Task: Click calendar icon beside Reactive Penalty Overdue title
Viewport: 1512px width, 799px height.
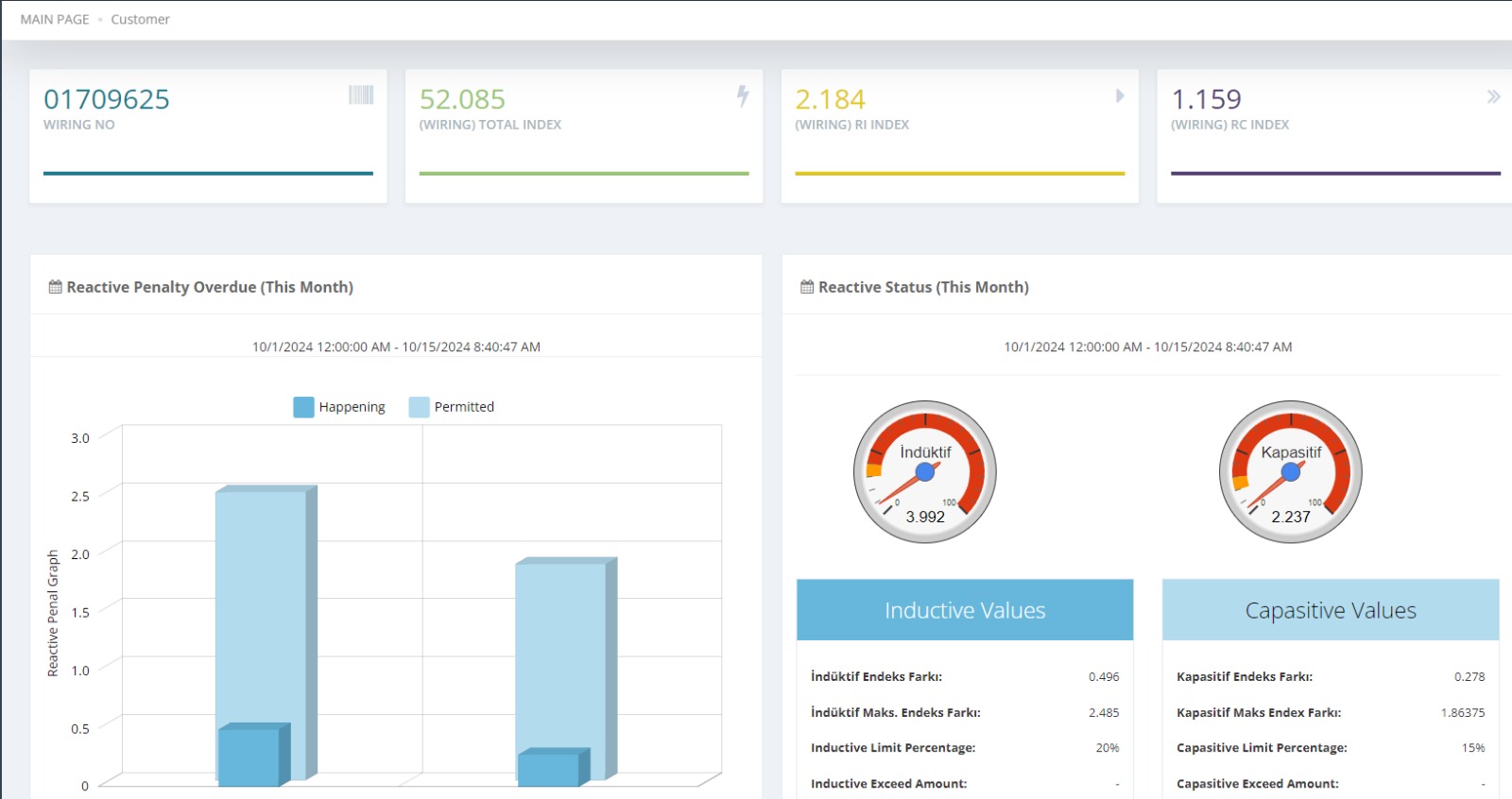Action: click(x=55, y=287)
